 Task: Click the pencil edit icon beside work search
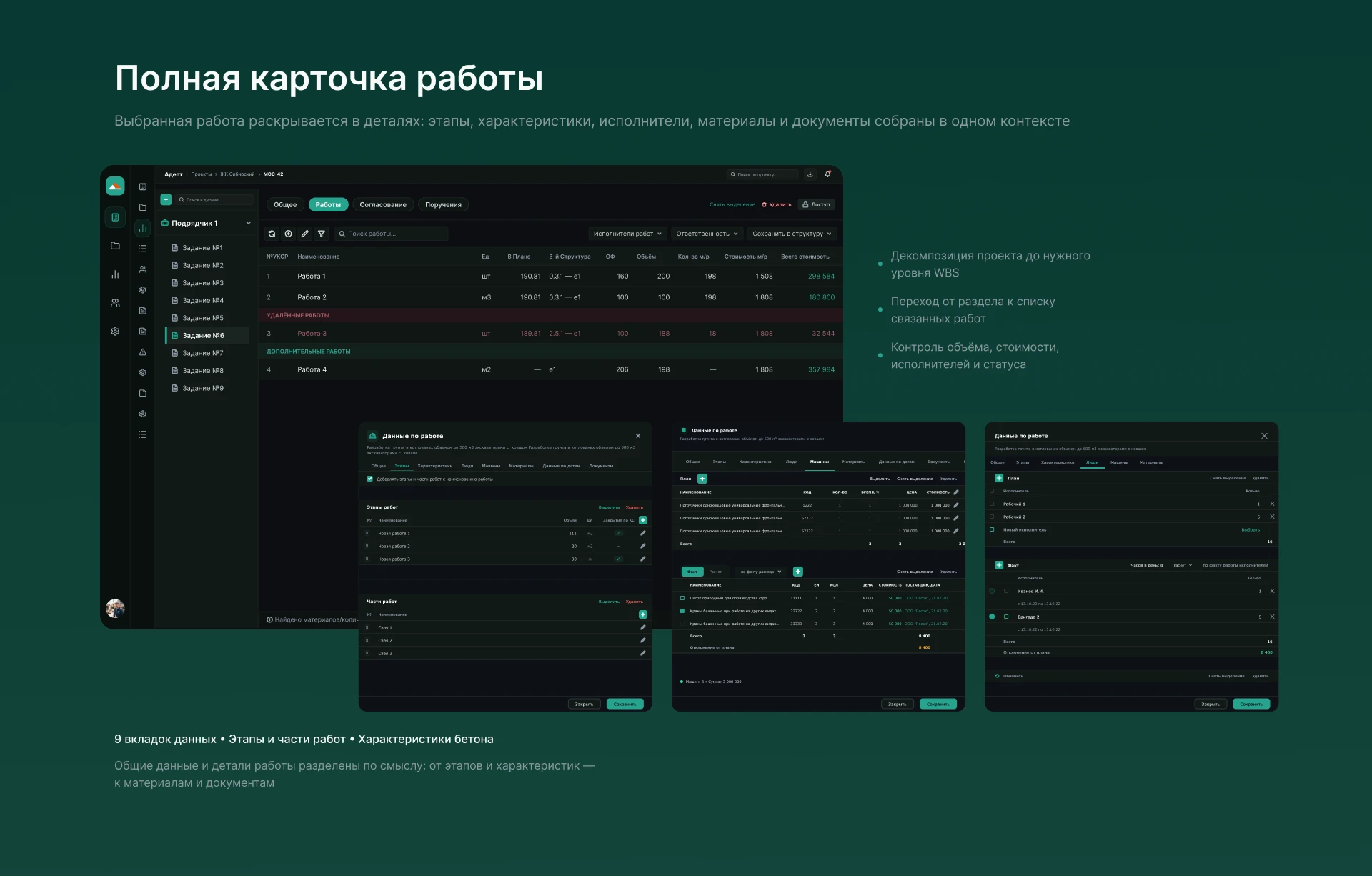(x=305, y=234)
